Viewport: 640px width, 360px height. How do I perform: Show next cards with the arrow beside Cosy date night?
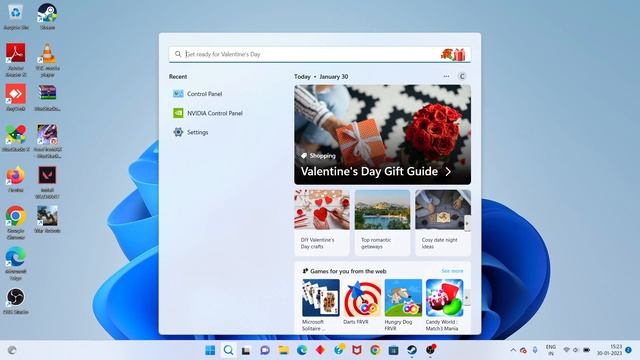click(x=467, y=223)
